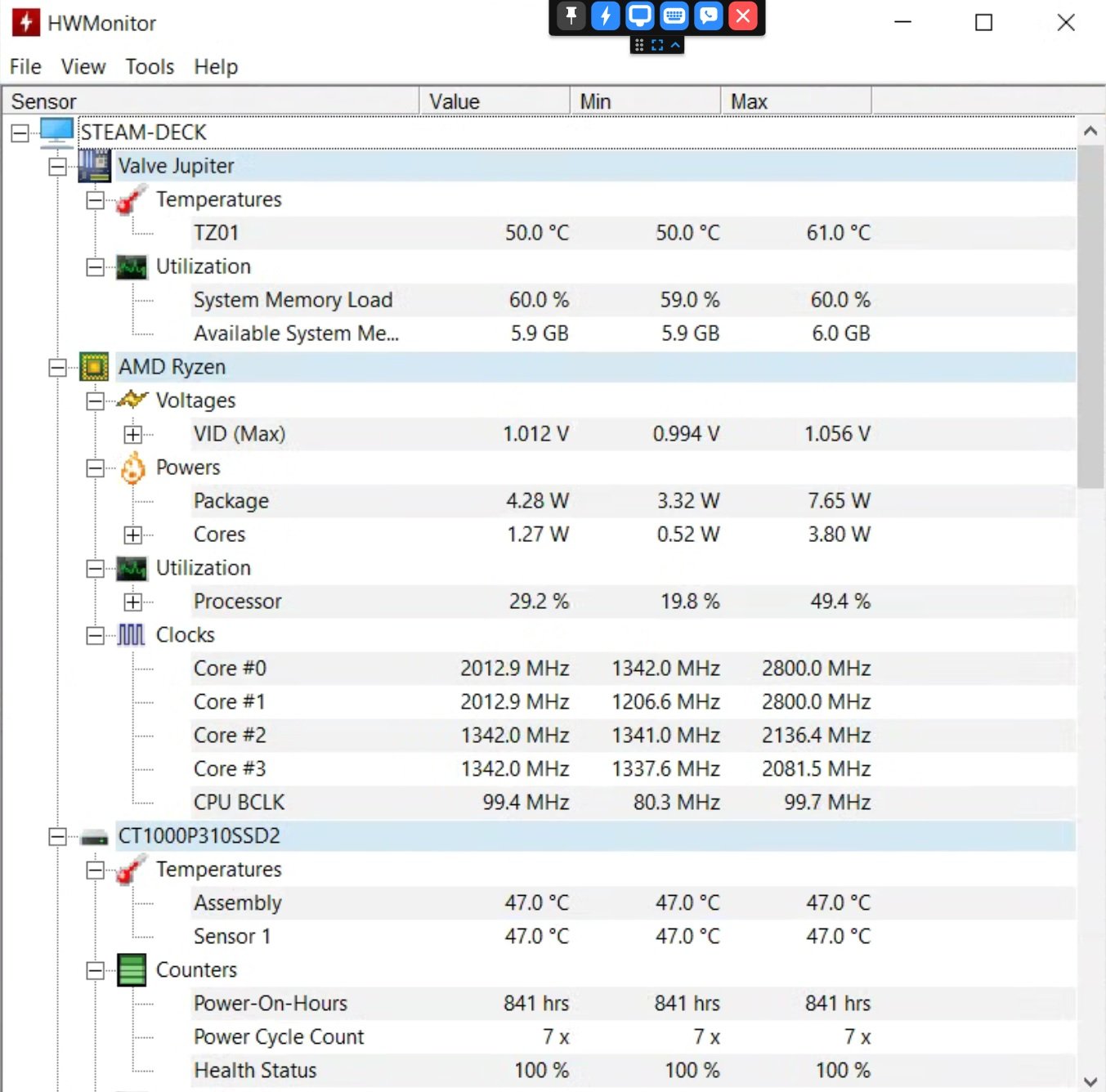The image size is (1106, 1092).
Task: Select the Power Cycle Count row
Action: click(634, 1037)
